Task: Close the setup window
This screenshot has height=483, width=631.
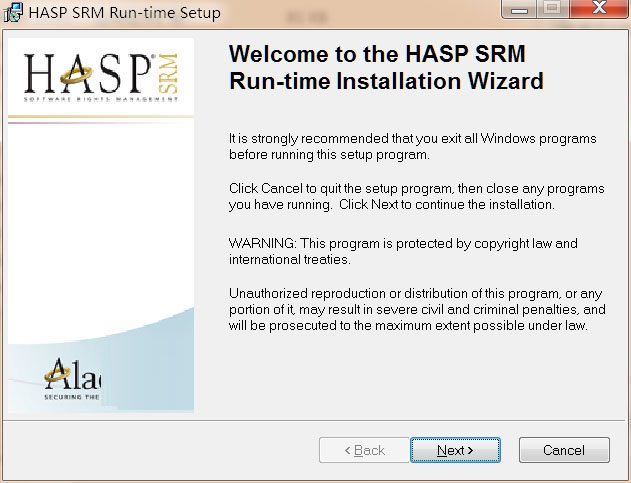Action: (x=599, y=8)
